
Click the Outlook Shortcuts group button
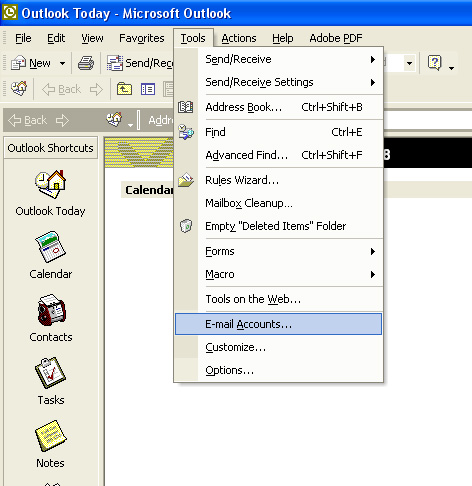(x=51, y=148)
